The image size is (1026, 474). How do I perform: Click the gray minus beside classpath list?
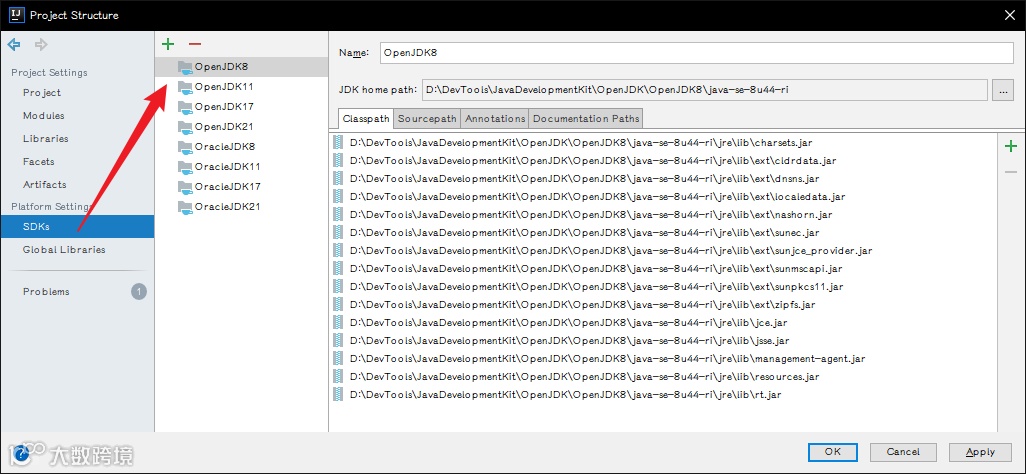point(1011,172)
